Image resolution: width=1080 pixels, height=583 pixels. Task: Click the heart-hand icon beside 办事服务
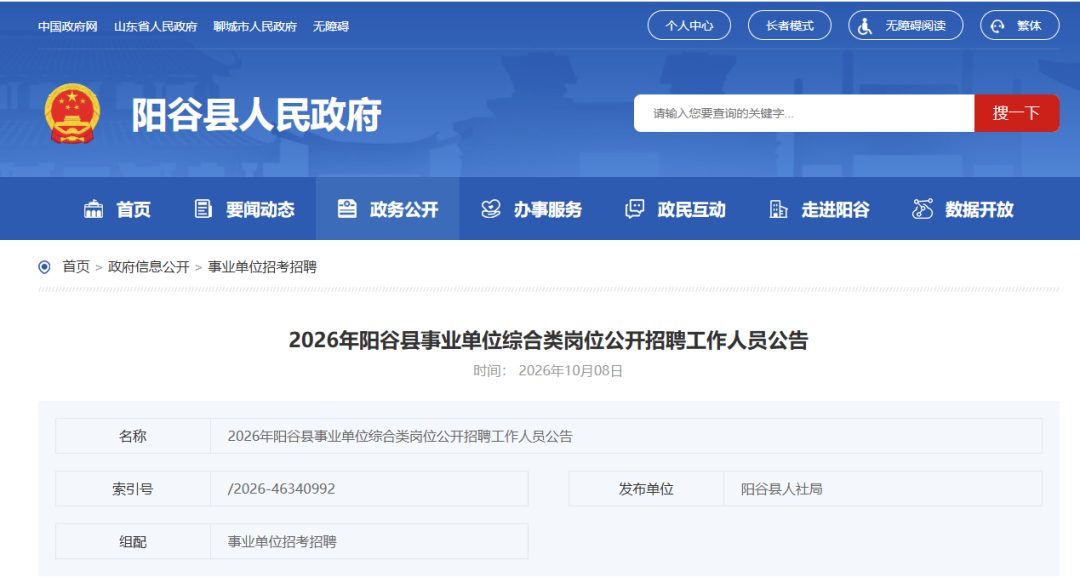pos(491,209)
